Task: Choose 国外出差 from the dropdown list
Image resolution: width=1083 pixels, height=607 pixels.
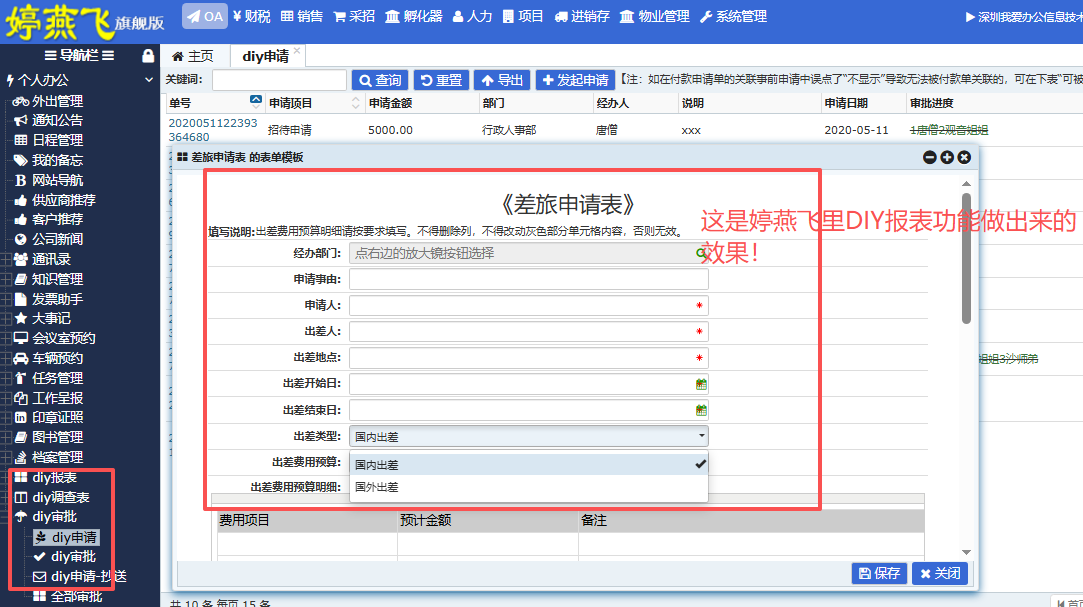Action: coord(528,487)
